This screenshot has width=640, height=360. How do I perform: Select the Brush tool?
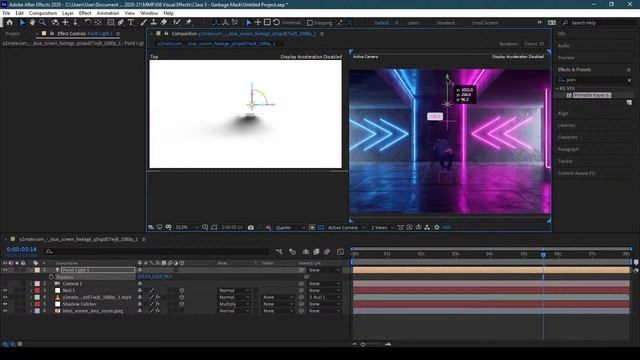click(x=144, y=22)
